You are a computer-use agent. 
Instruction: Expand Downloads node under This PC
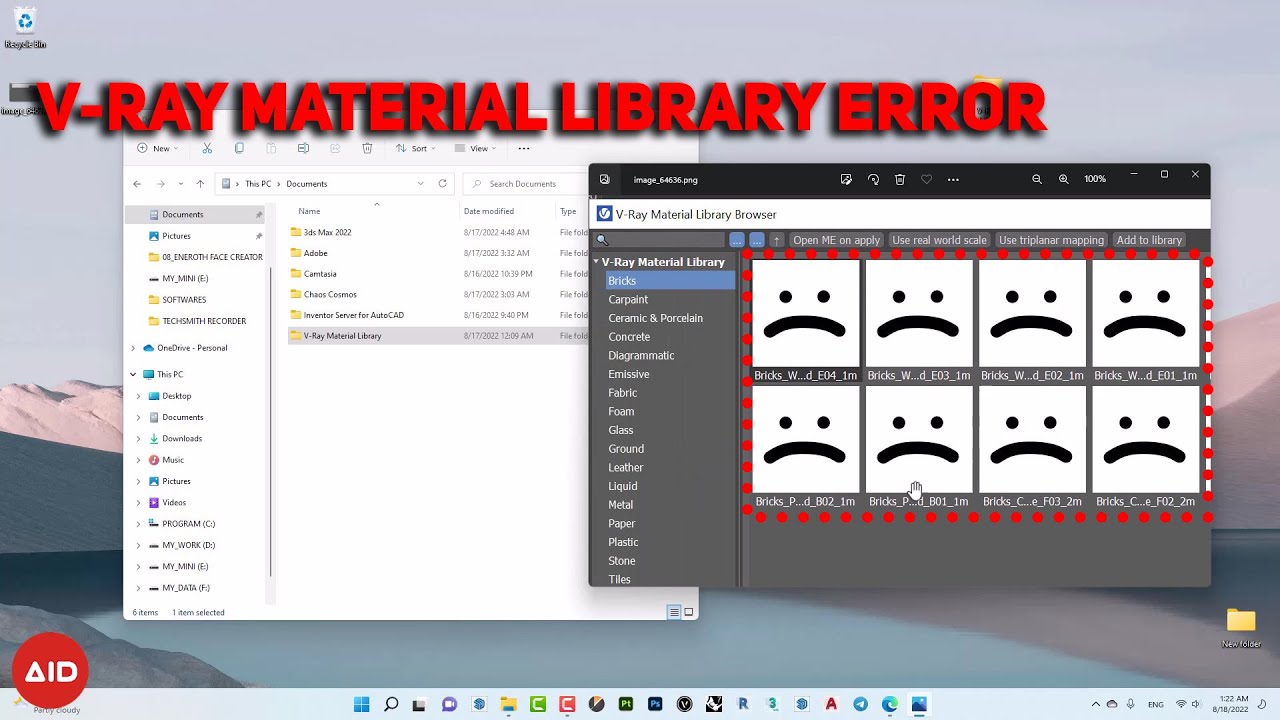[x=139, y=438]
